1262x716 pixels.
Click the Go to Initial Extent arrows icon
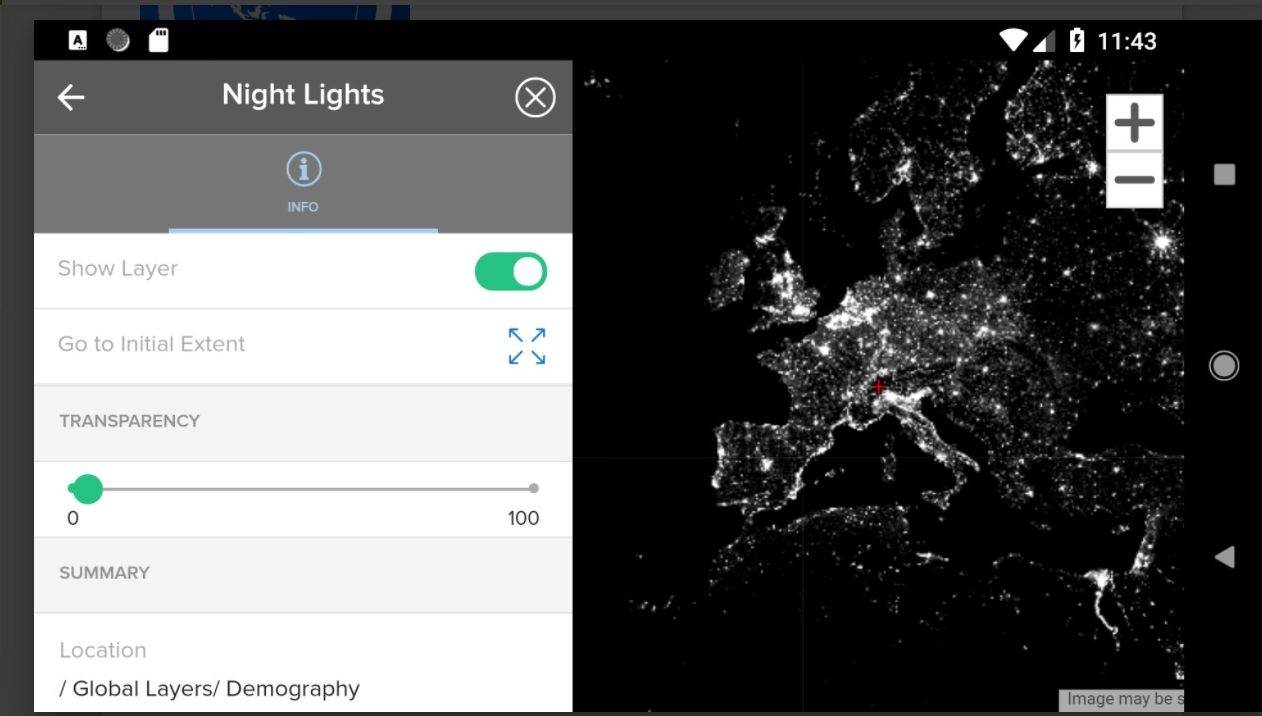[527, 346]
